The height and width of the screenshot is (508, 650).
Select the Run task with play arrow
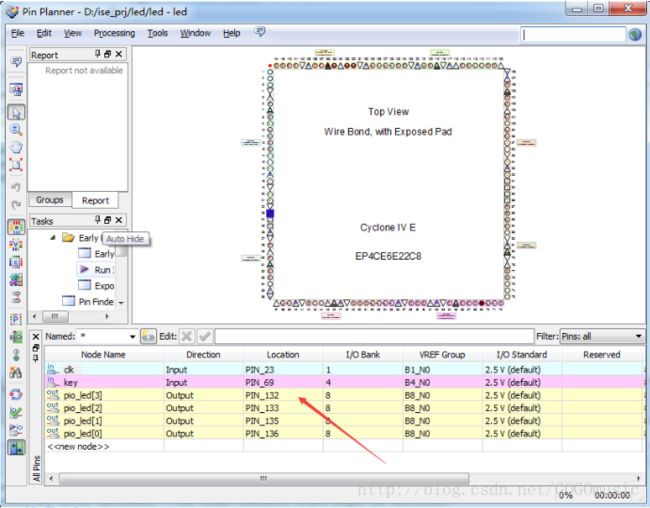[97, 270]
